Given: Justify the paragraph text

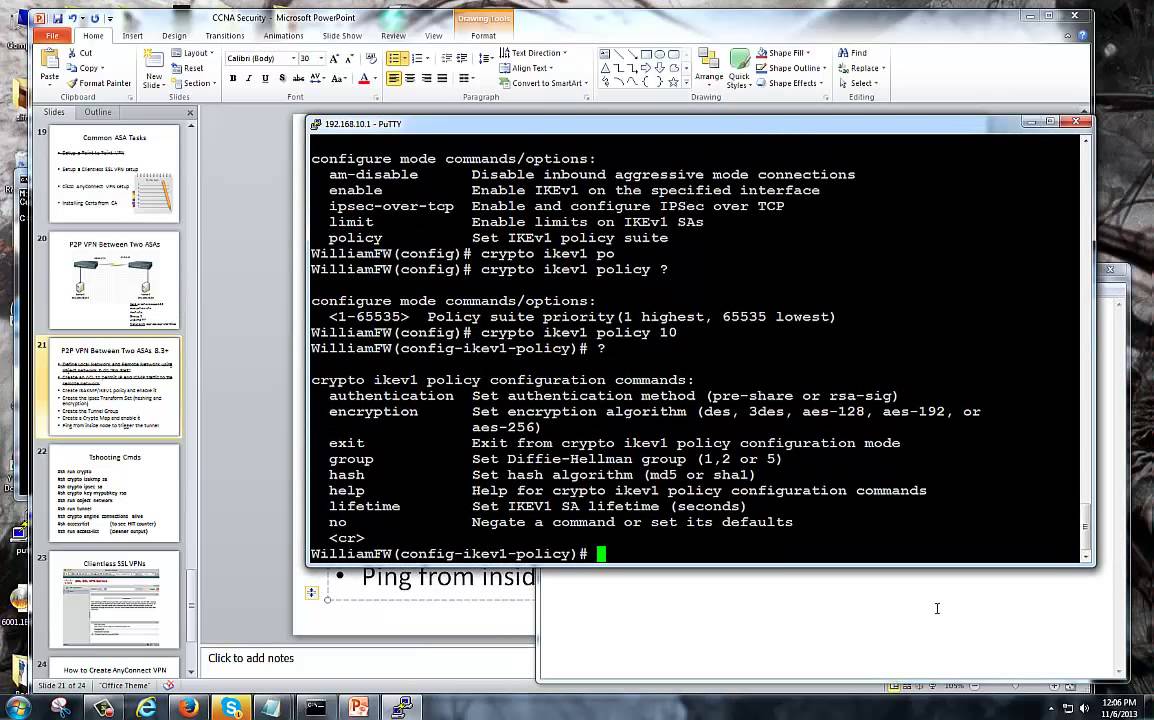Looking at the screenshot, I should [x=442, y=78].
